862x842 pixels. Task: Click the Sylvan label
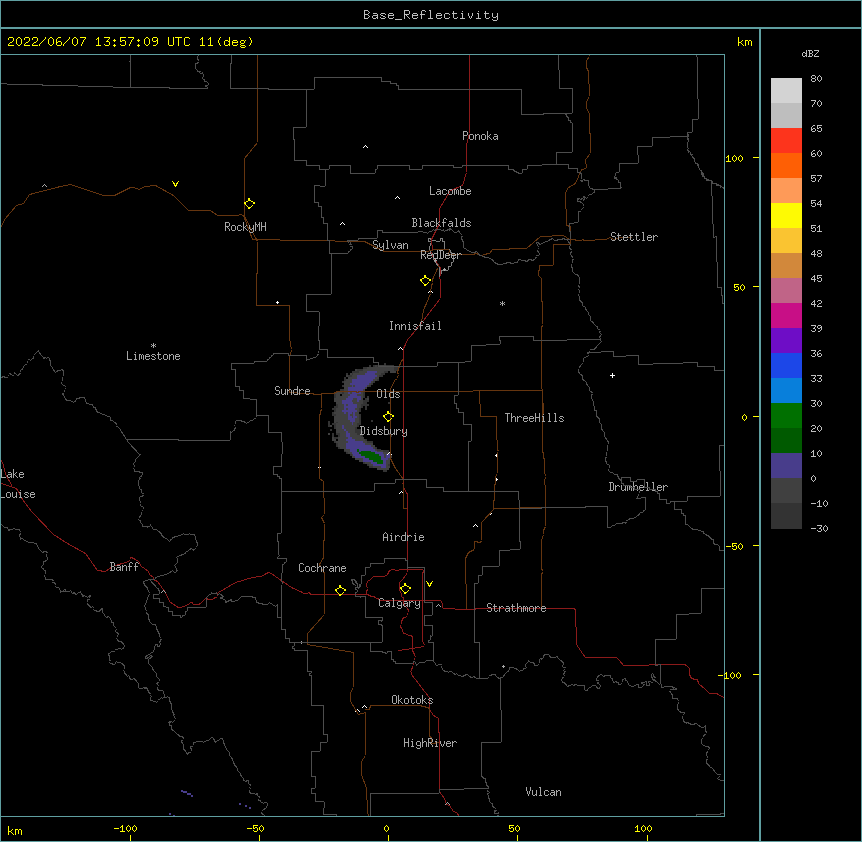click(x=390, y=245)
